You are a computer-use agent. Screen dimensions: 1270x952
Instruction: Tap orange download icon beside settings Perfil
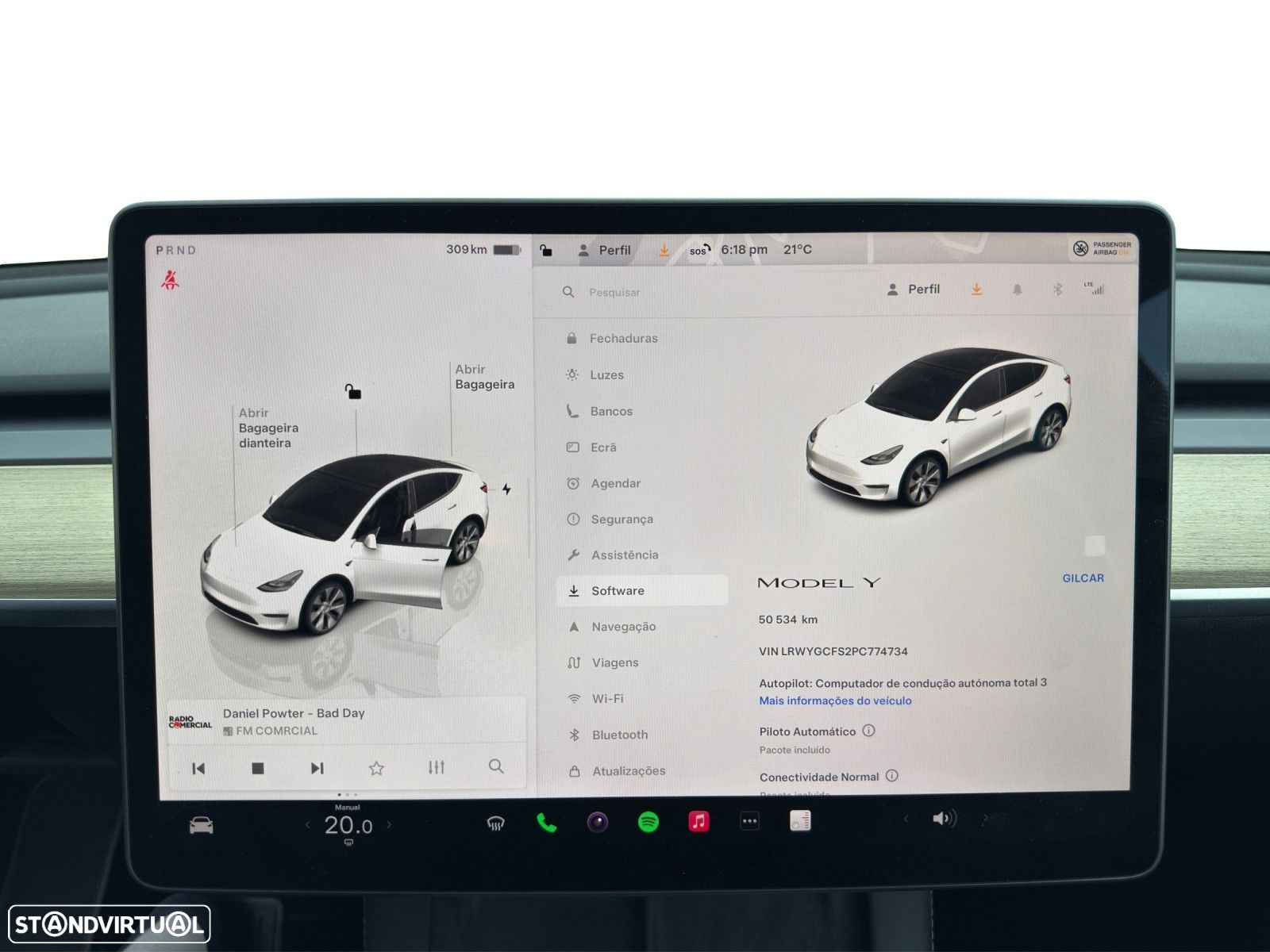[976, 290]
